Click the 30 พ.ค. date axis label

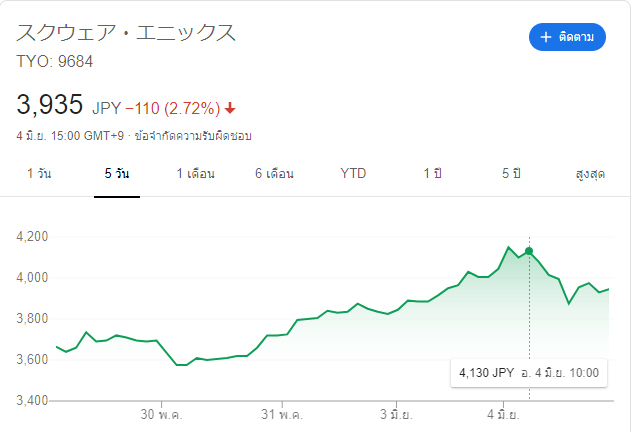(160, 412)
